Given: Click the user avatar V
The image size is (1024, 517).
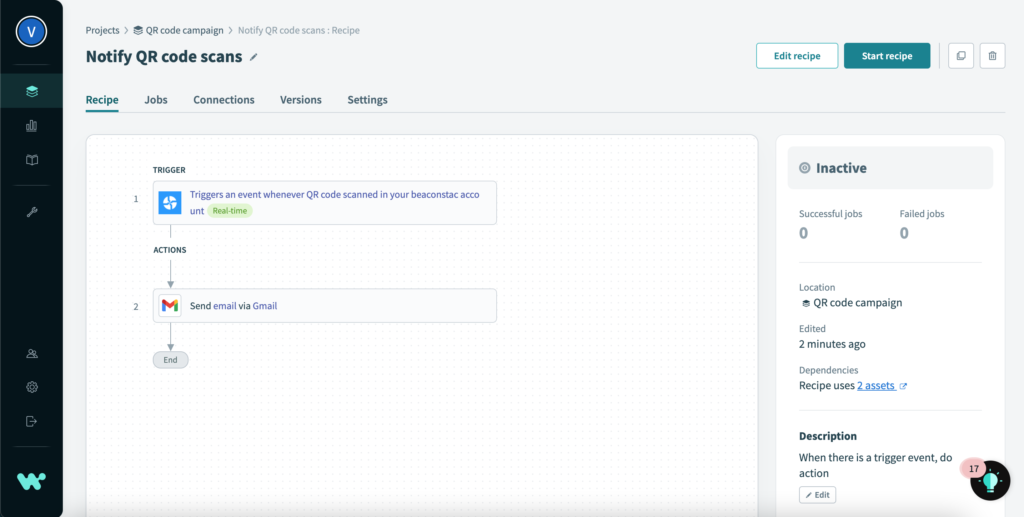Looking at the screenshot, I should 31,32.
